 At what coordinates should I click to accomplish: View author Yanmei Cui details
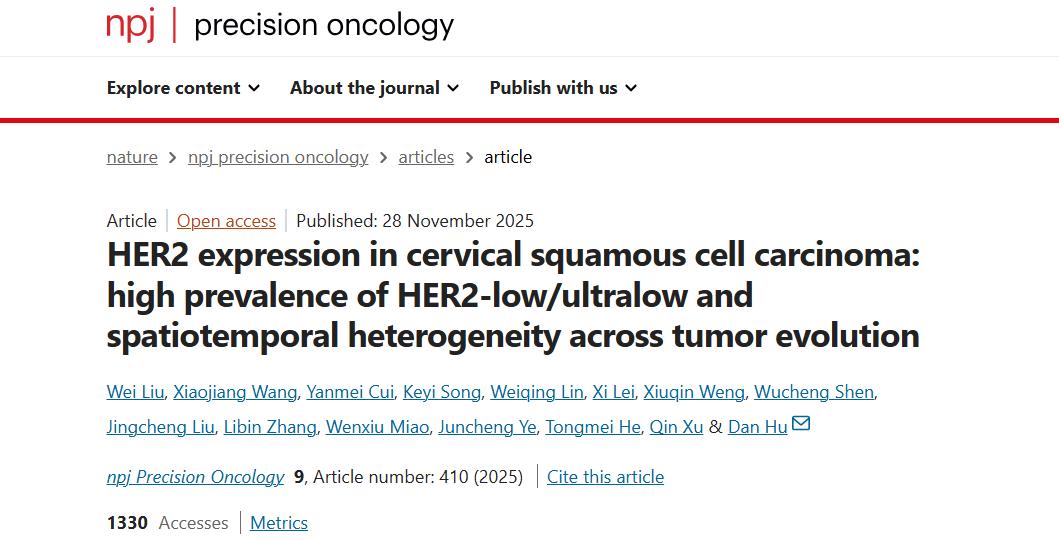pos(351,392)
